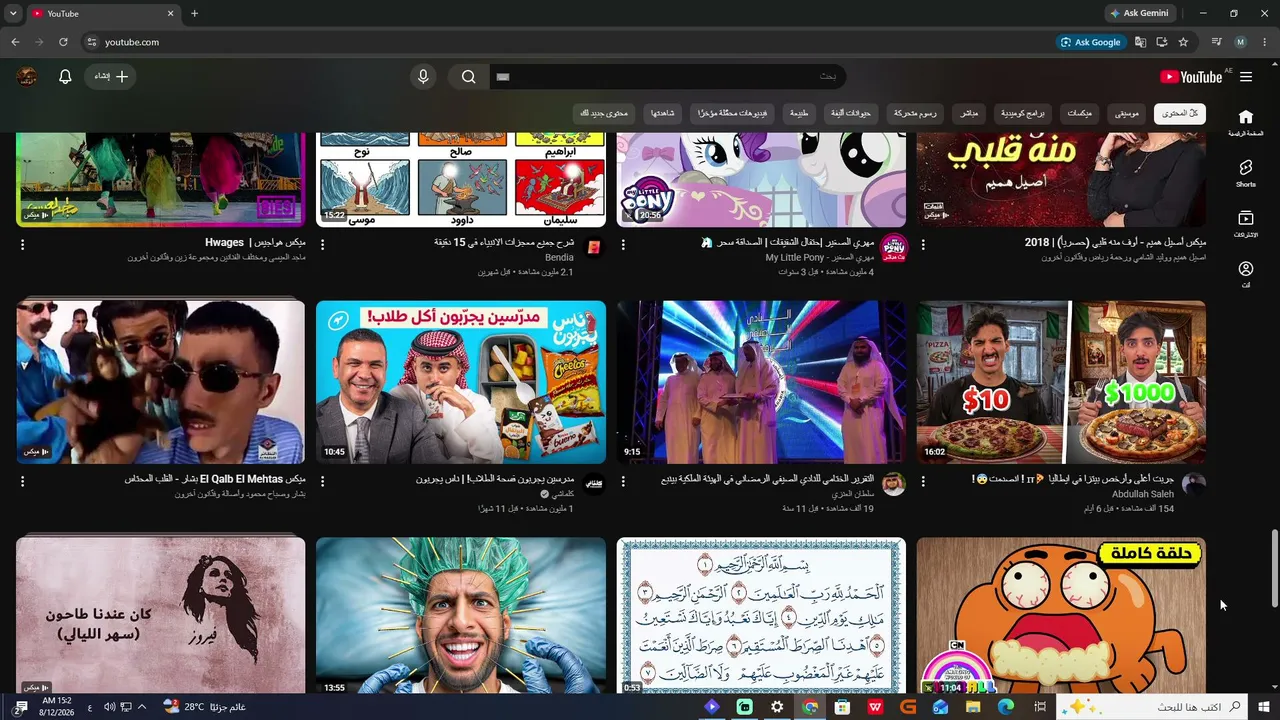The image size is (1280, 720).
Task: Play the حلقة كاملة Gumball thumbnail
Action: pos(1061,616)
